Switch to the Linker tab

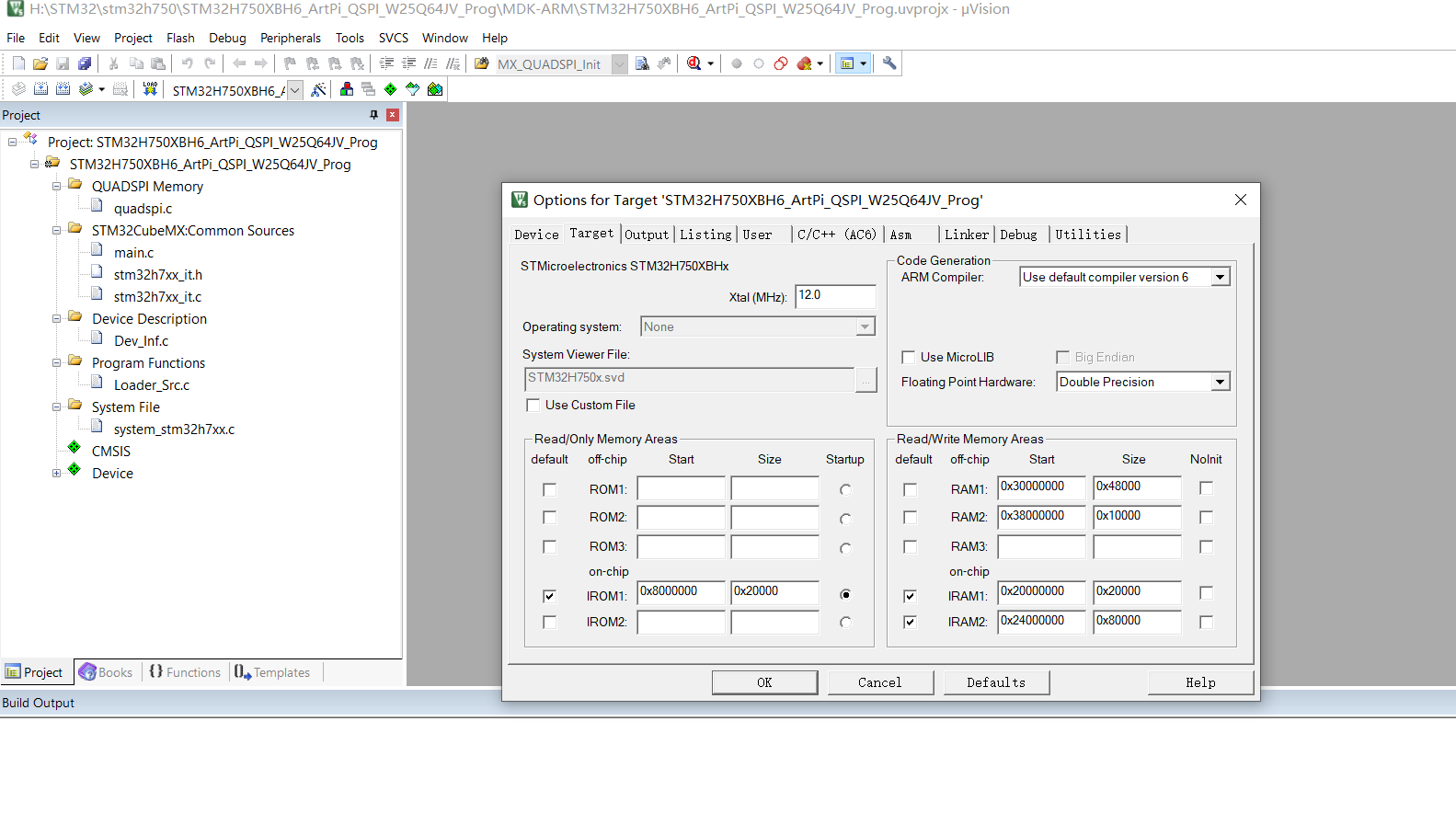pos(967,235)
